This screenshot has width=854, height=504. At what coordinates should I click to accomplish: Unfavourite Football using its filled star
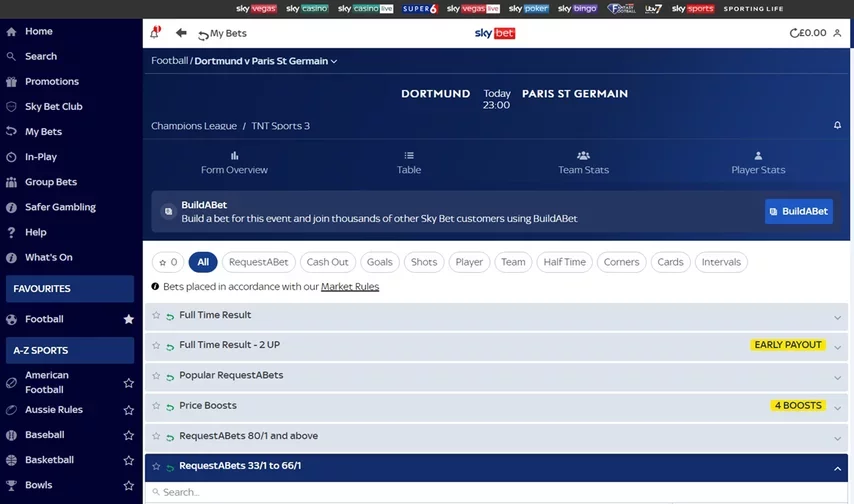coord(129,319)
